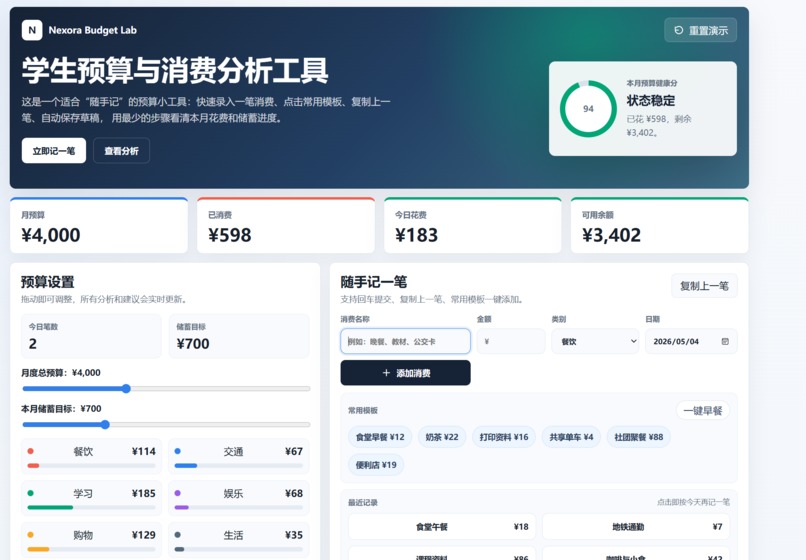
Task: Click the 生活 ¥35 category card
Action: 239,540
